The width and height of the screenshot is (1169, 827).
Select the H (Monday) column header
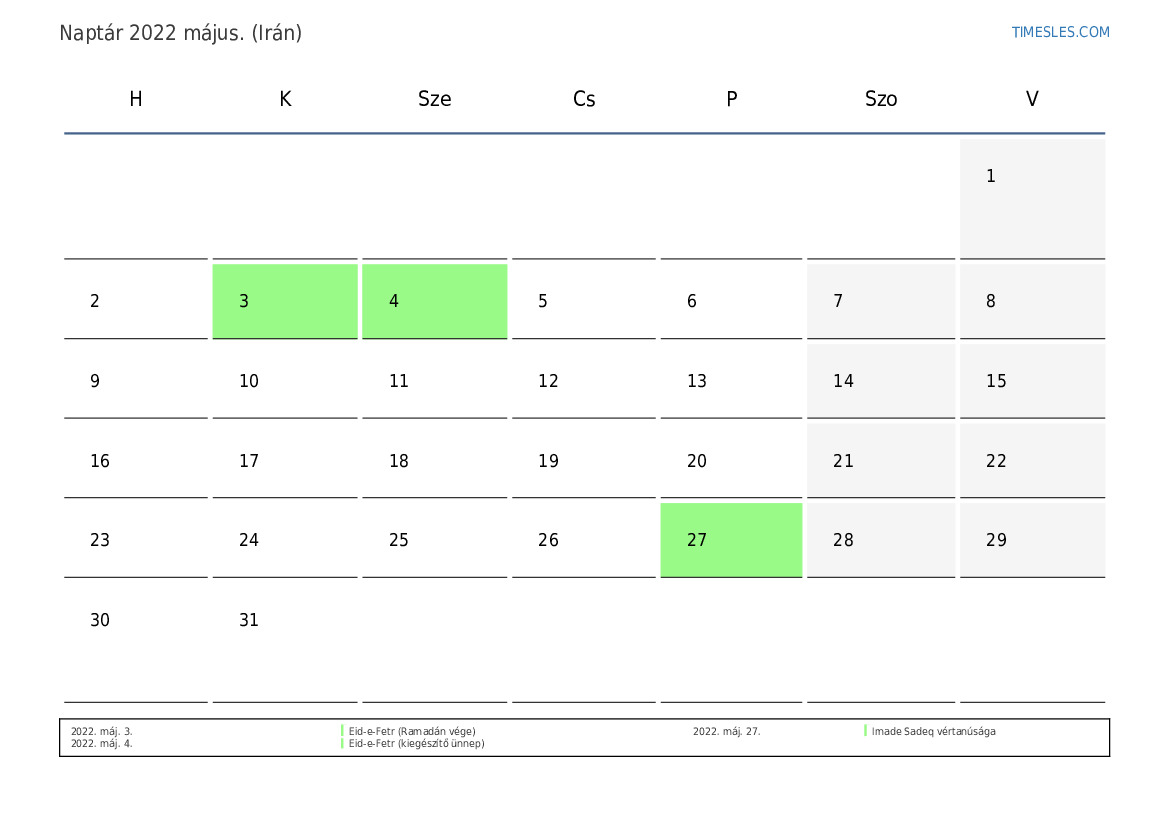pos(136,99)
